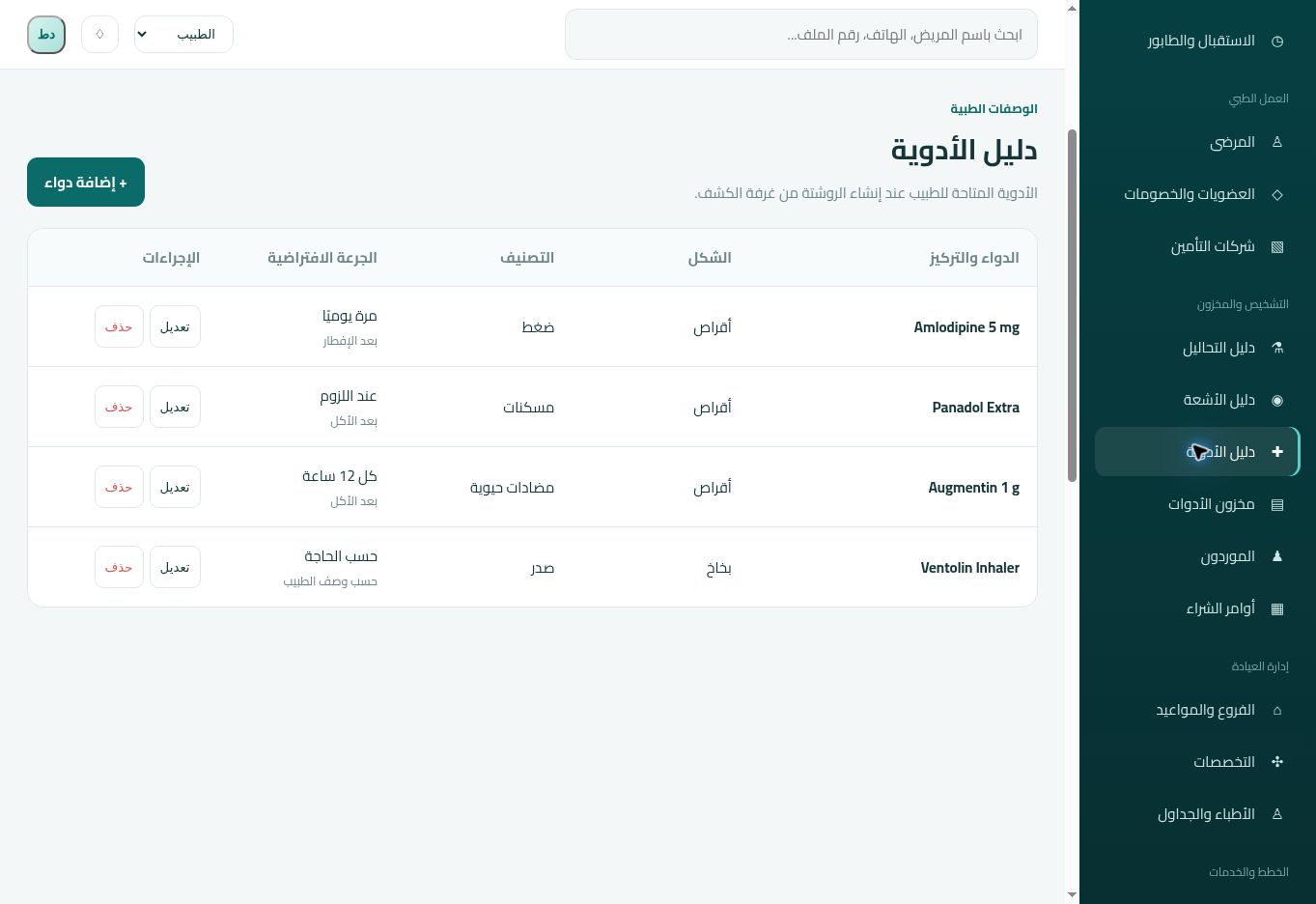1316x904 pixels.
Task: Click the circle icon beside دليل الأشعة
Action: click(1277, 400)
